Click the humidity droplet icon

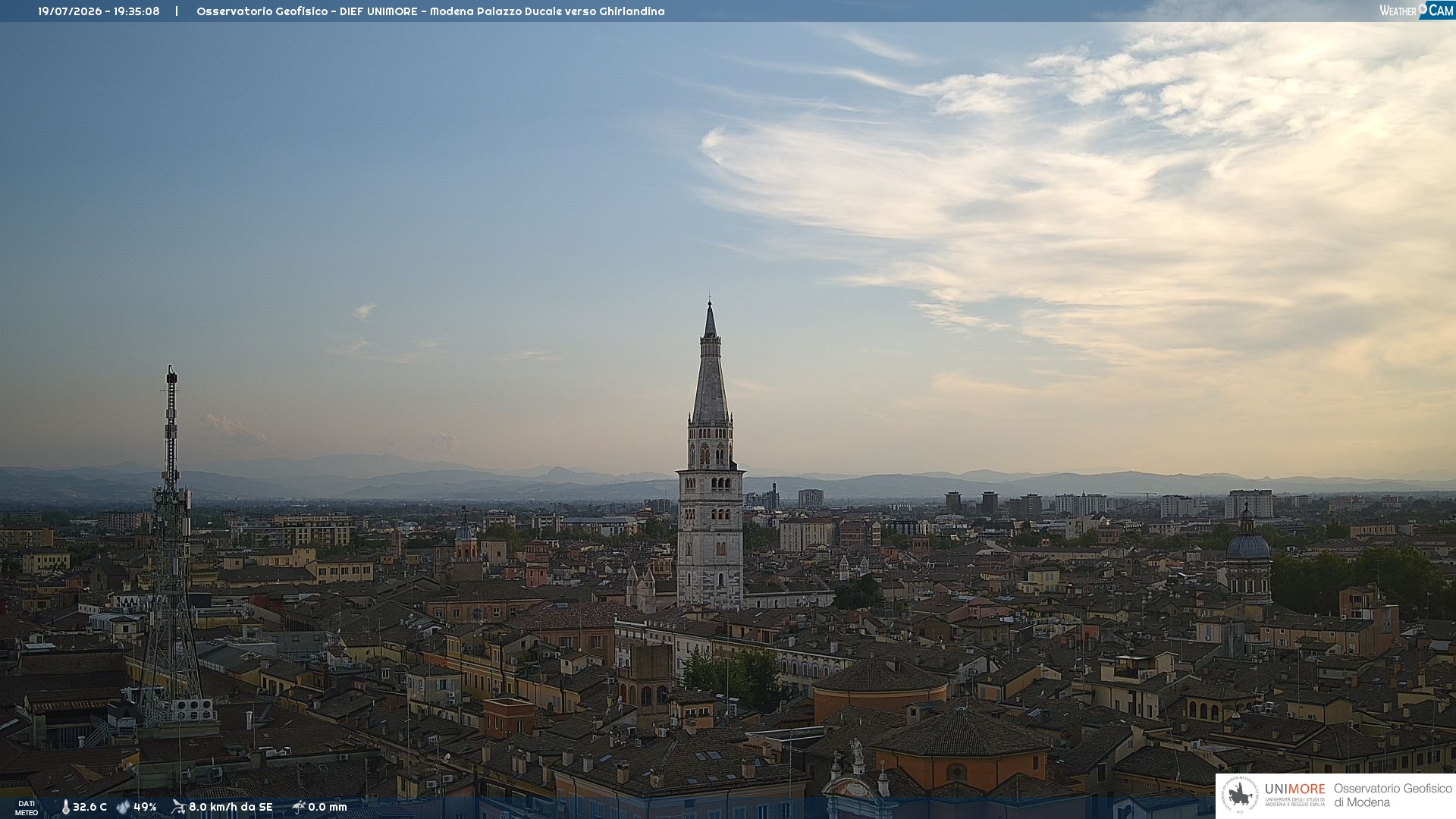(124, 807)
